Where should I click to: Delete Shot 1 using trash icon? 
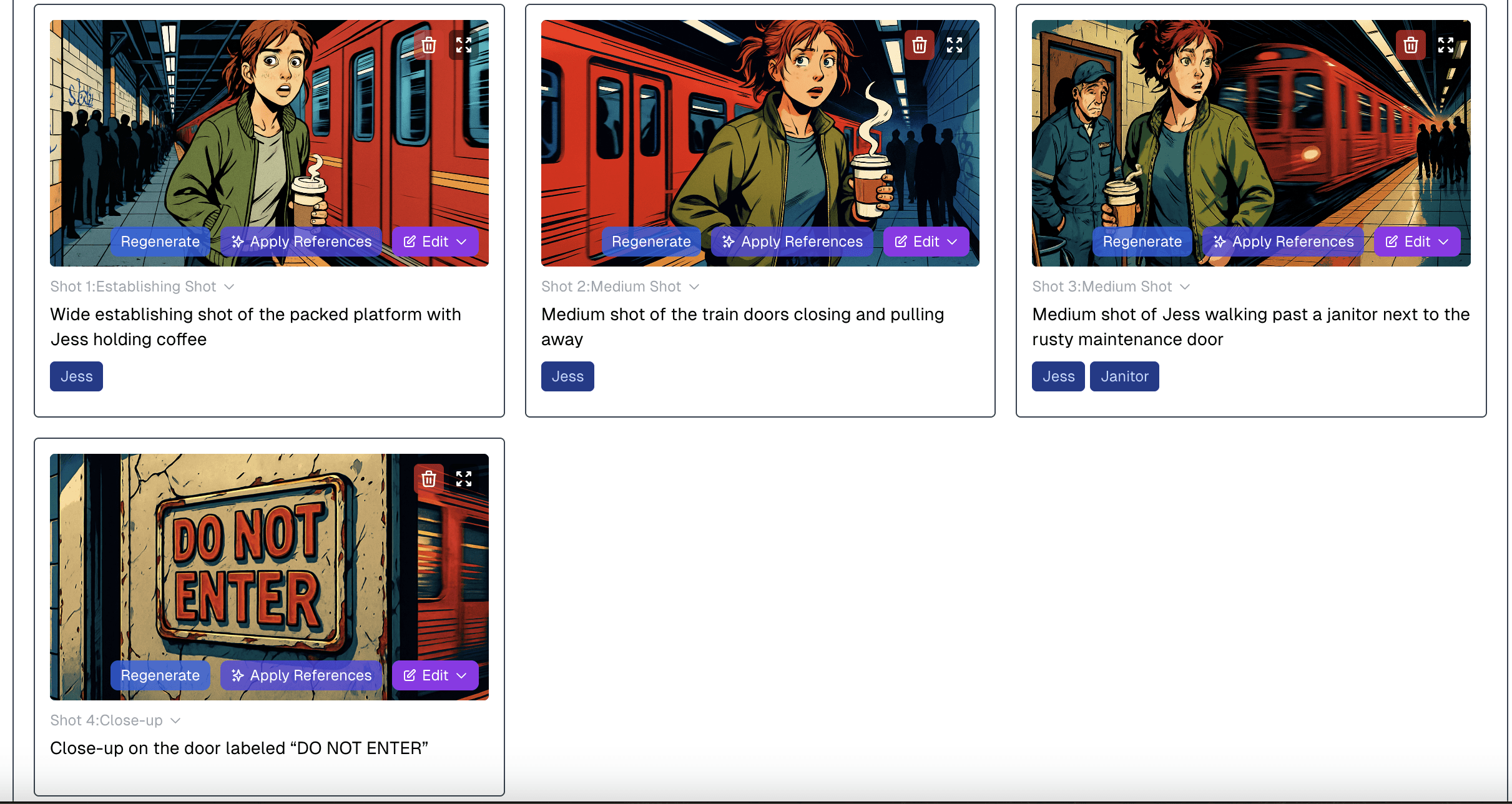click(x=429, y=45)
